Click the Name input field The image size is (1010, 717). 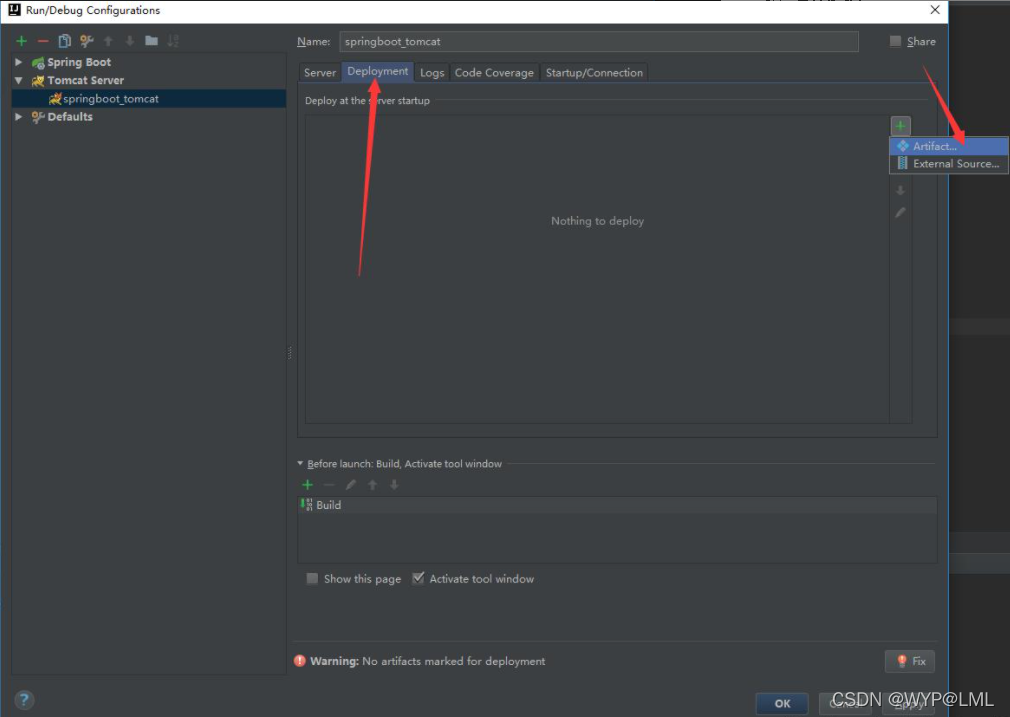(x=599, y=41)
